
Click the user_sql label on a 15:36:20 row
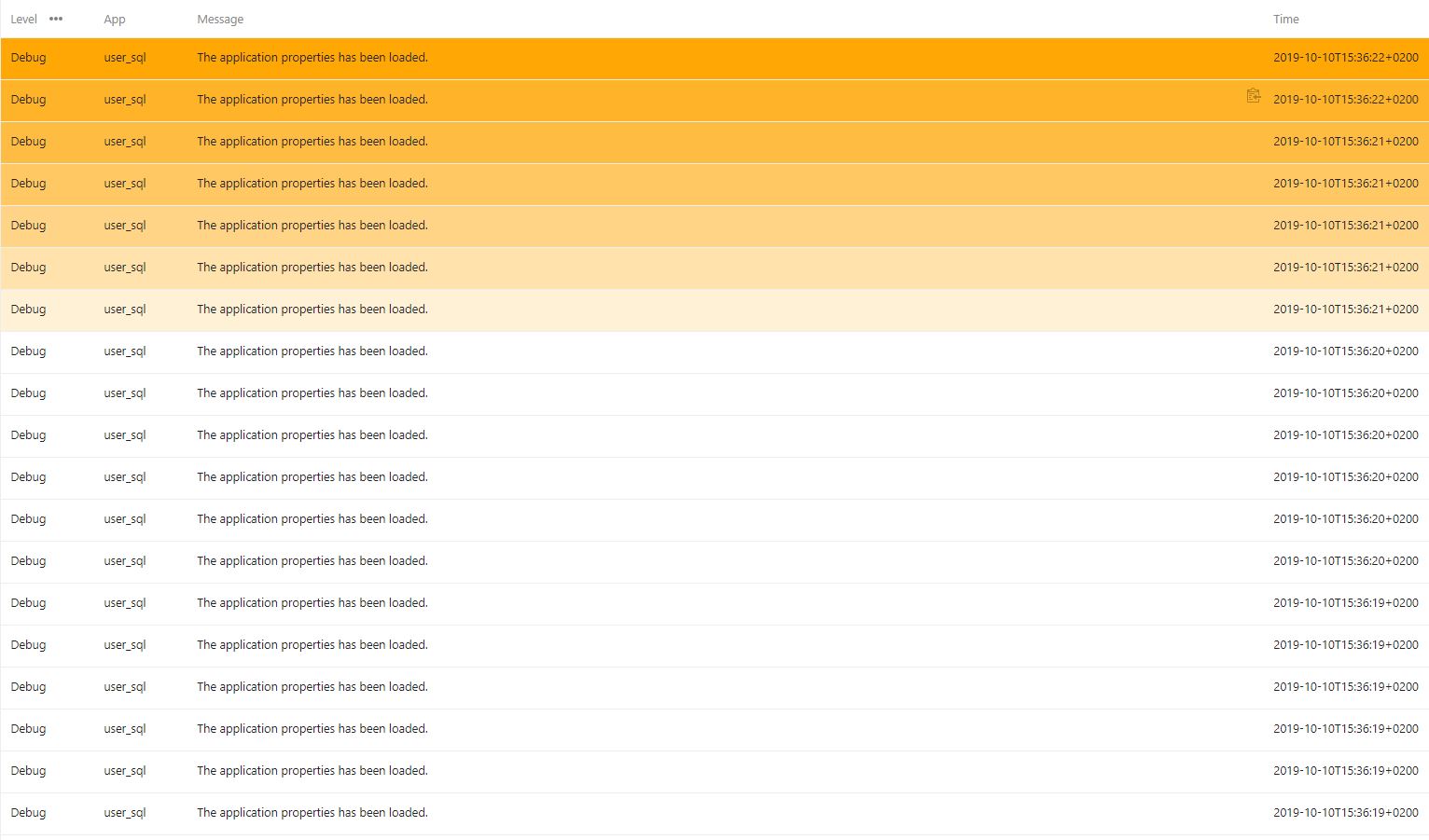coord(124,434)
